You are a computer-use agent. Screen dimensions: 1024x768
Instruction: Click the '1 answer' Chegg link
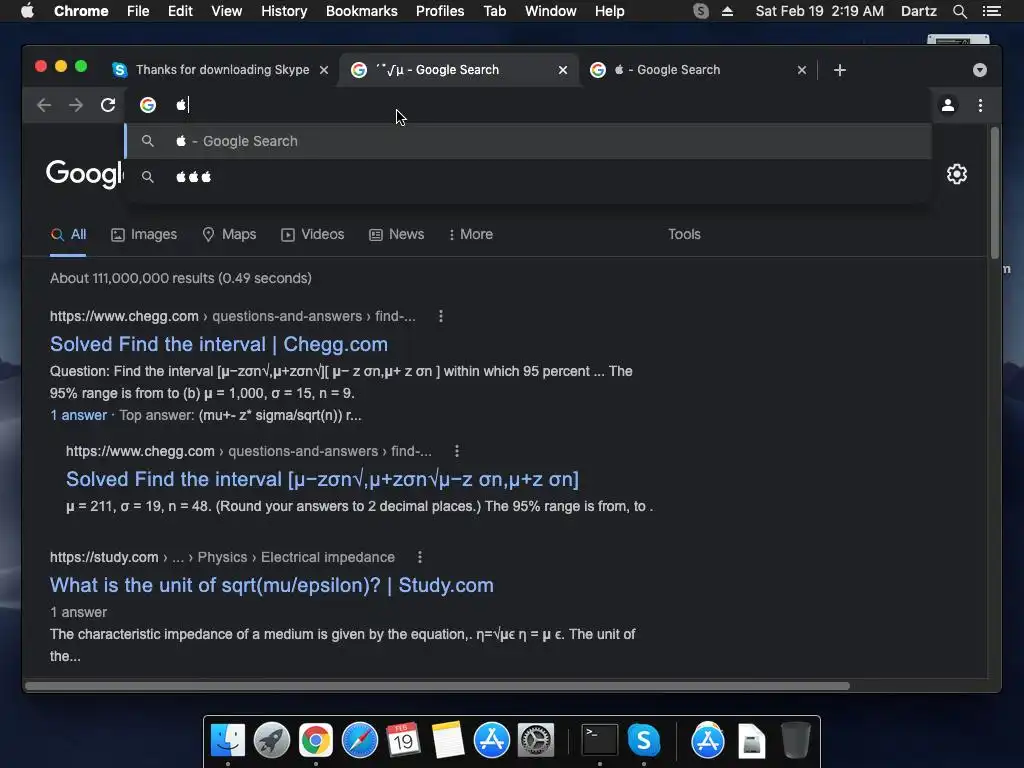[x=78, y=415]
